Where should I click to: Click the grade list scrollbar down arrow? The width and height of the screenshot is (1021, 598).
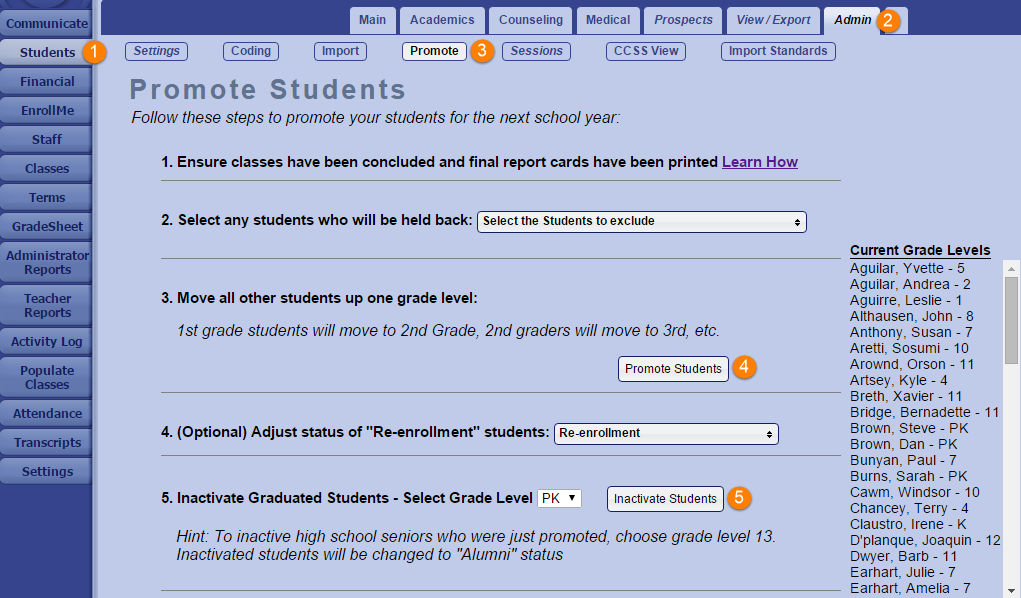tap(1011, 590)
